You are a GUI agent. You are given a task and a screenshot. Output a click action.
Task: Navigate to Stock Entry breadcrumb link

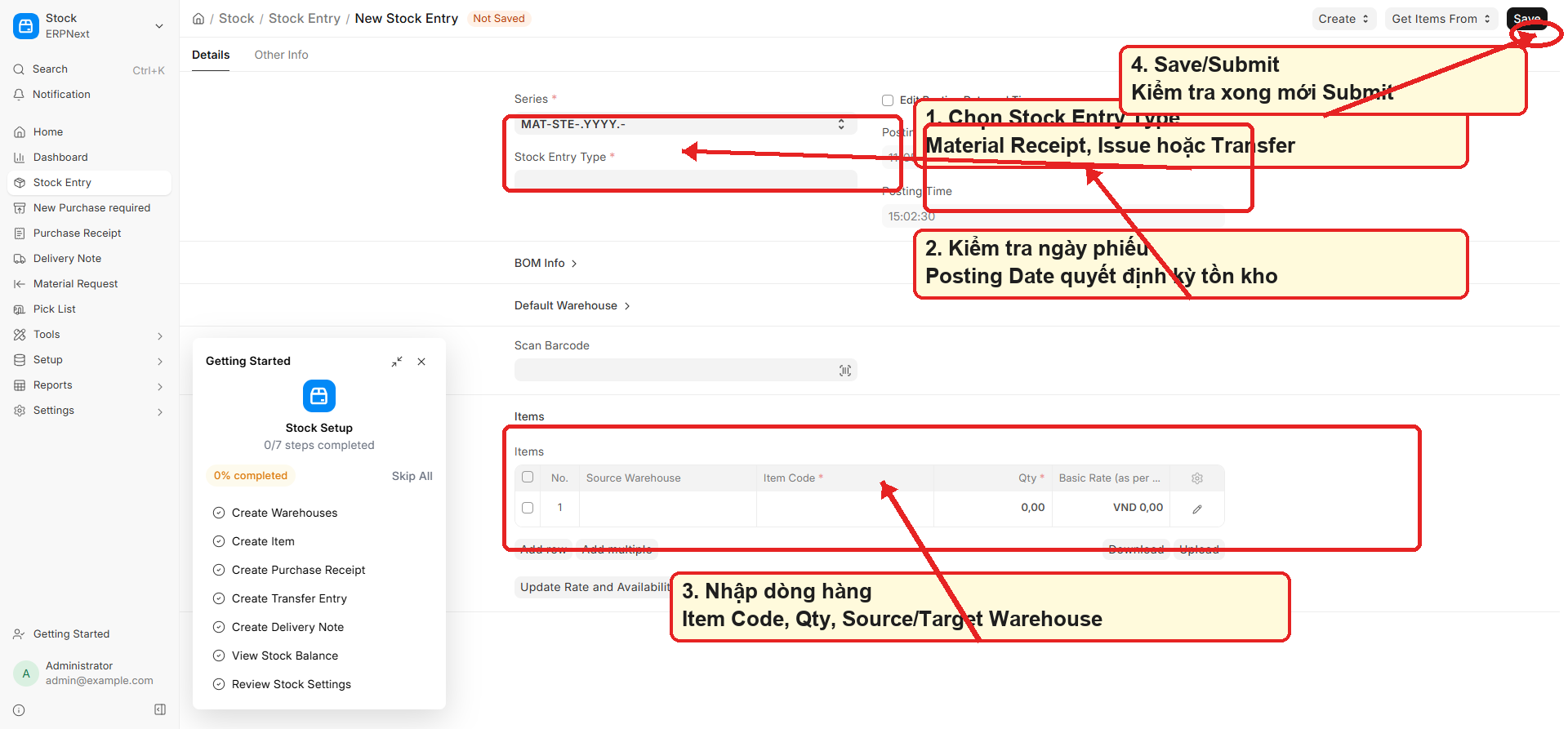(x=305, y=19)
